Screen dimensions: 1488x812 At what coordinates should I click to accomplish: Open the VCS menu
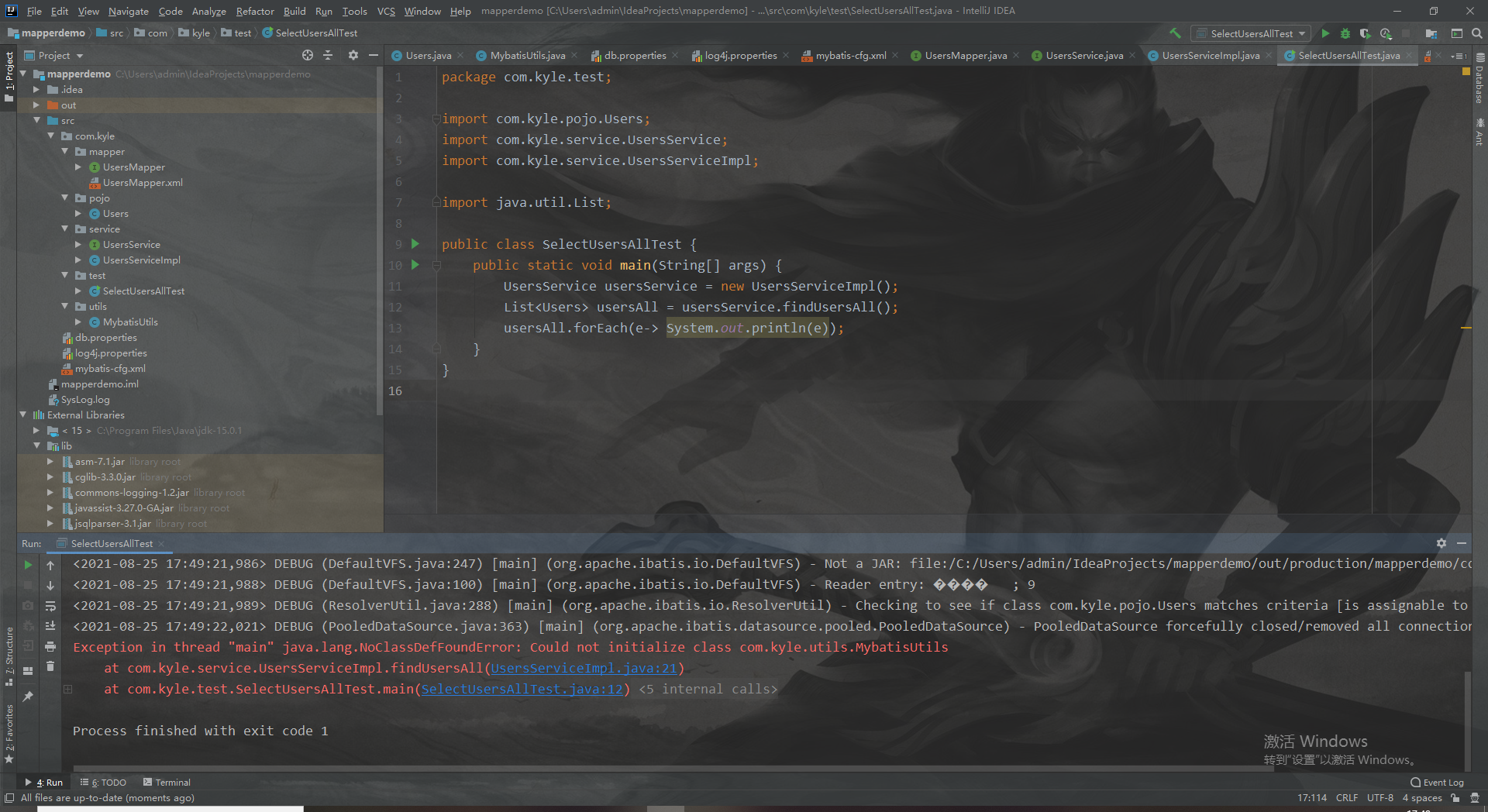(386, 11)
